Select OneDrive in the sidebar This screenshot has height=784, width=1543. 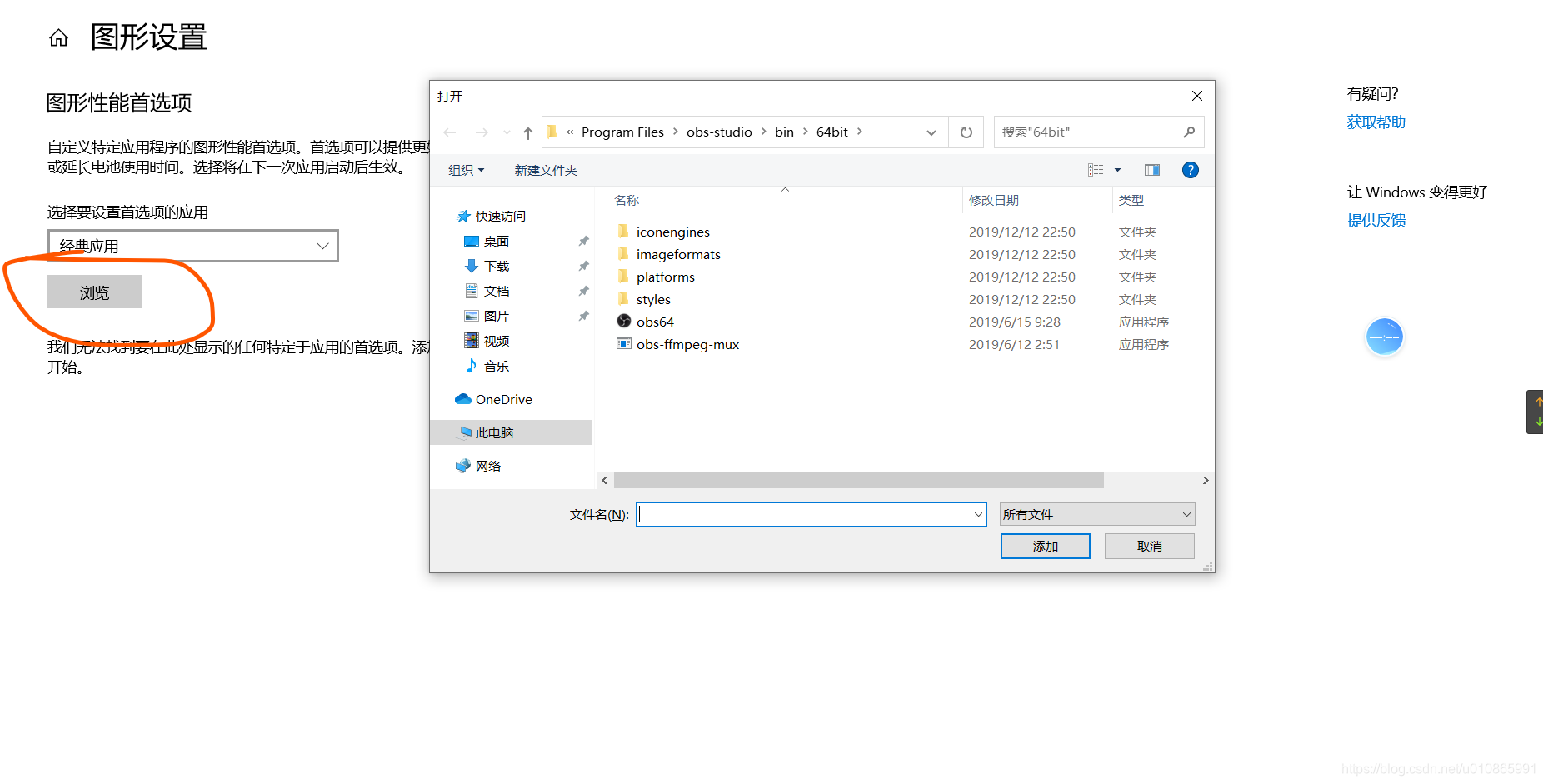502,399
